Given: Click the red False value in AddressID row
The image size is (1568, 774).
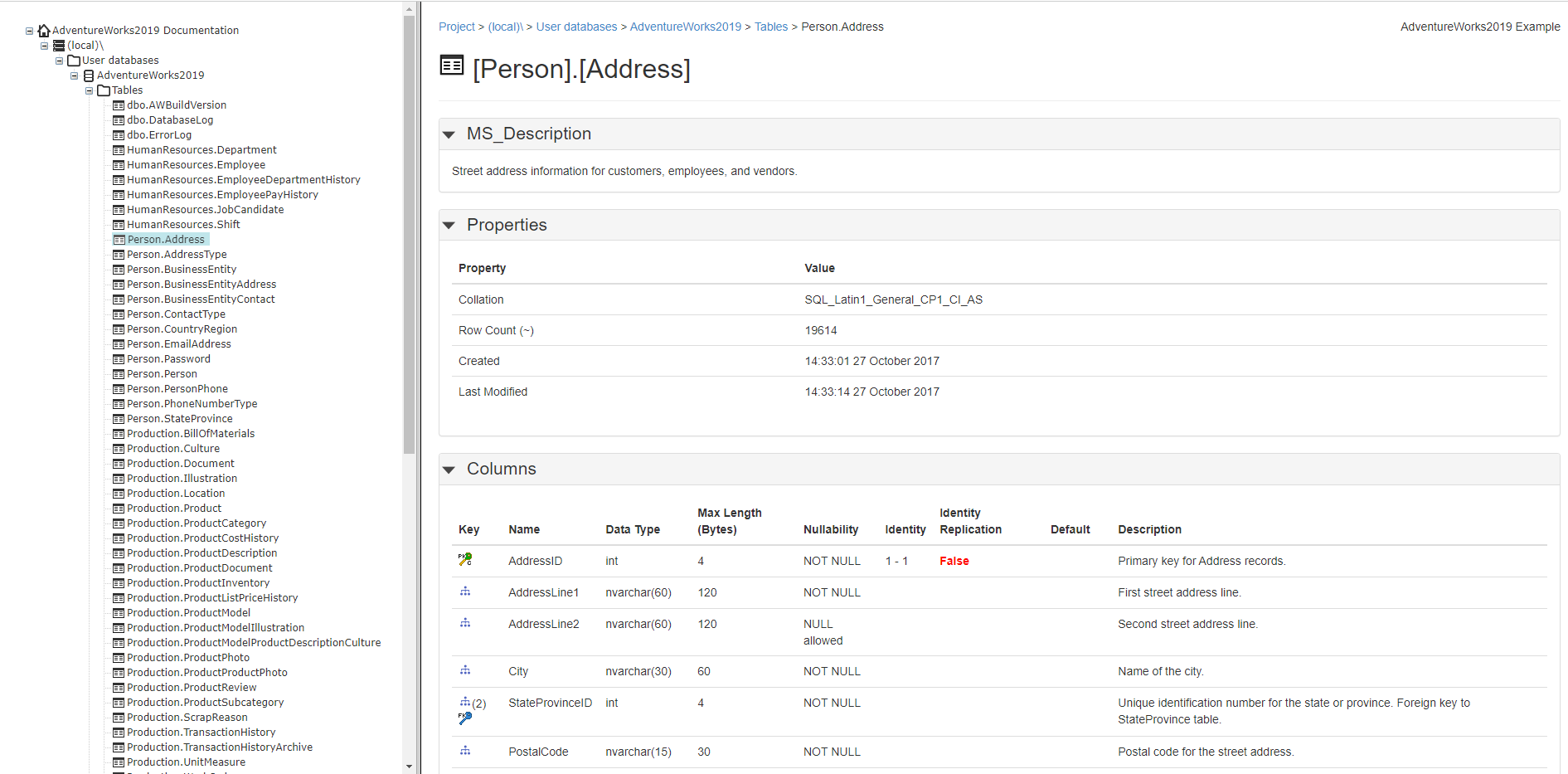Looking at the screenshot, I should point(954,561).
